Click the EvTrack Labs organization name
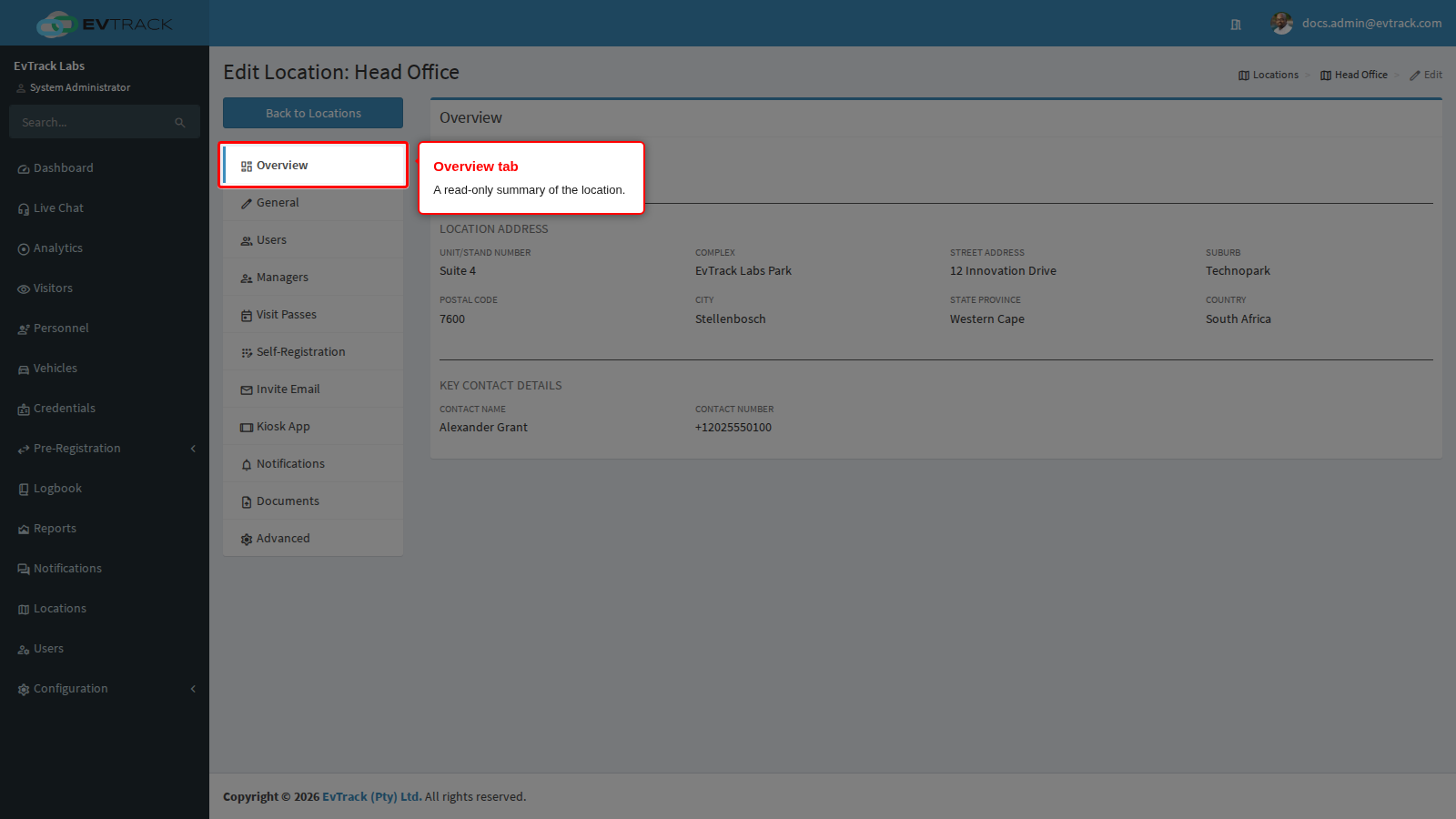1456x819 pixels. (49, 66)
